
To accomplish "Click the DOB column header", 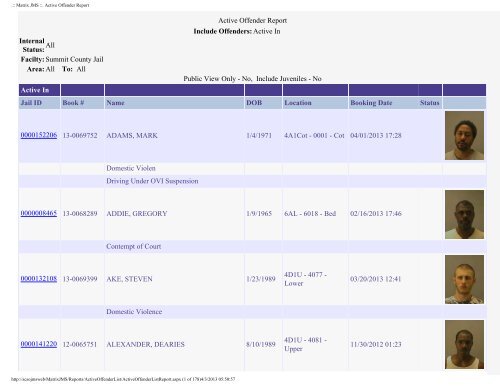I will click(x=254, y=103).
